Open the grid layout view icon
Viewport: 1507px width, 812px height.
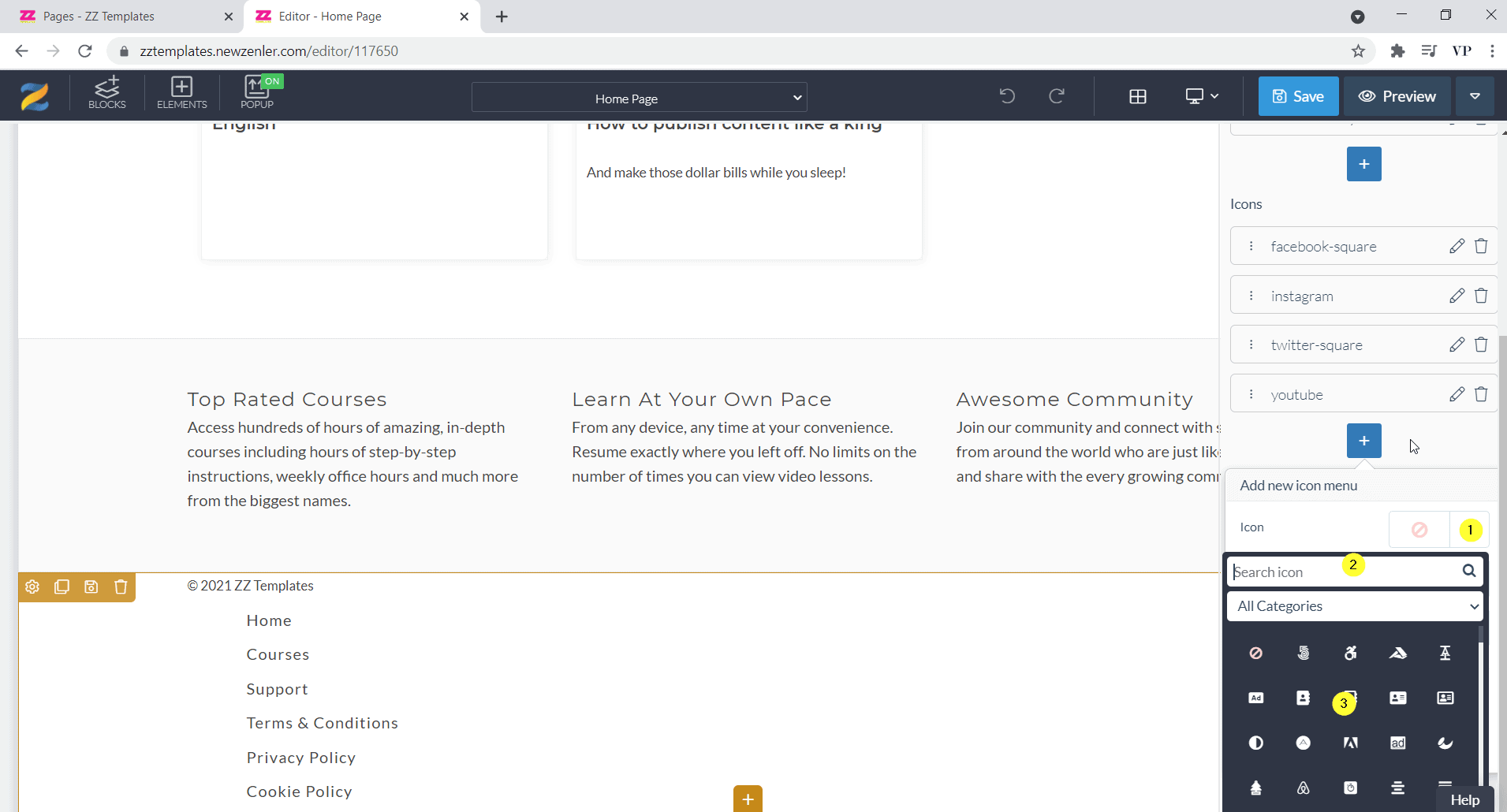[1137, 96]
